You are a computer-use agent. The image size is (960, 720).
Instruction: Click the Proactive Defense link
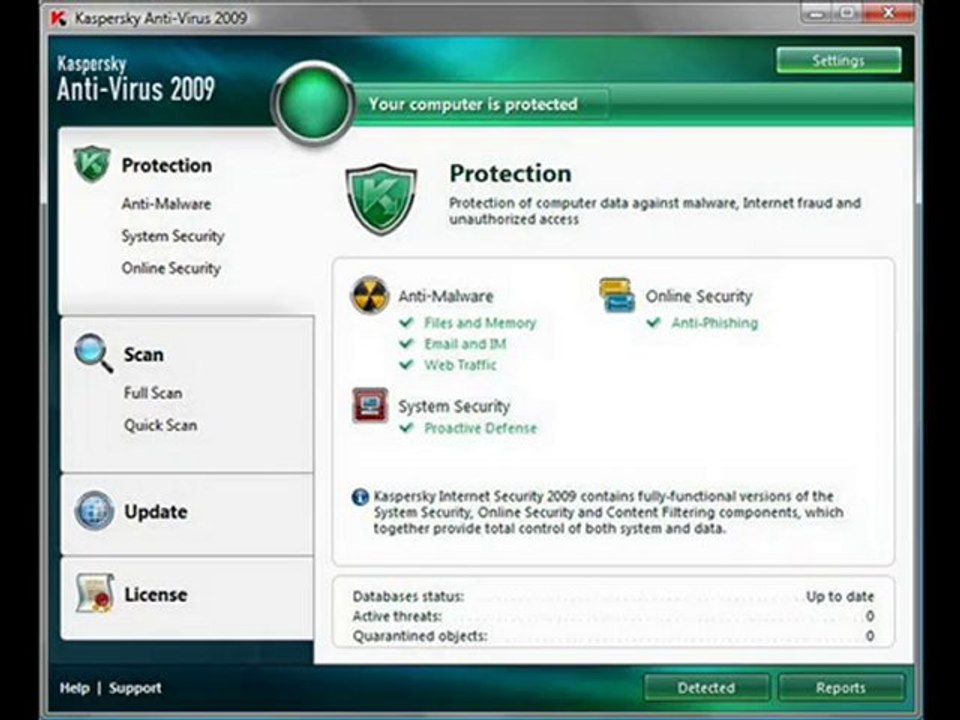pyautogui.click(x=481, y=429)
